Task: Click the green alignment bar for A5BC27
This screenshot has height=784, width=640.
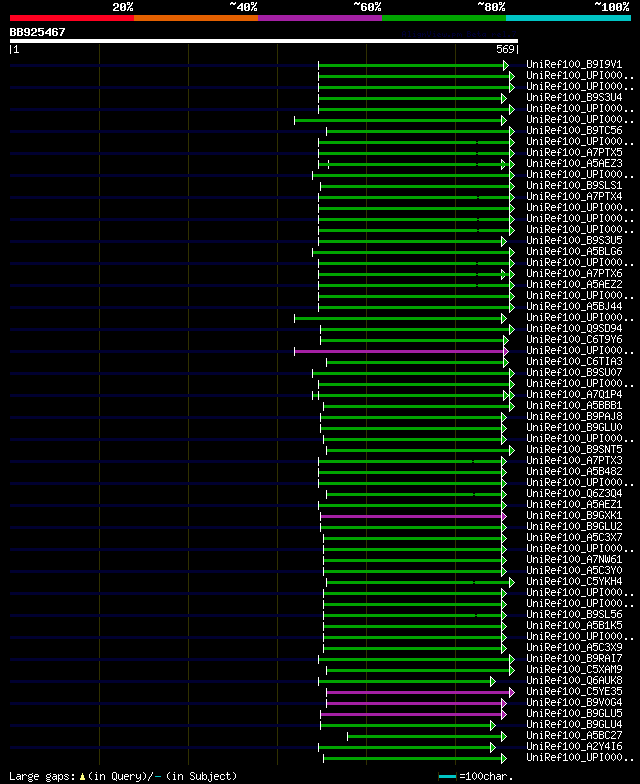Action: click(x=424, y=736)
